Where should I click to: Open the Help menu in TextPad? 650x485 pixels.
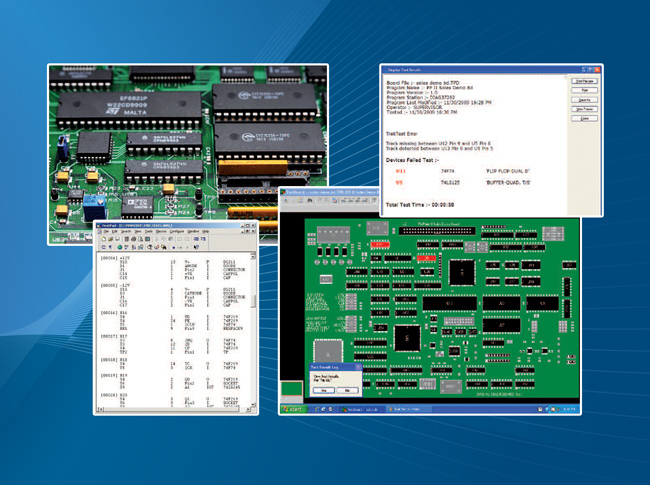(207, 231)
